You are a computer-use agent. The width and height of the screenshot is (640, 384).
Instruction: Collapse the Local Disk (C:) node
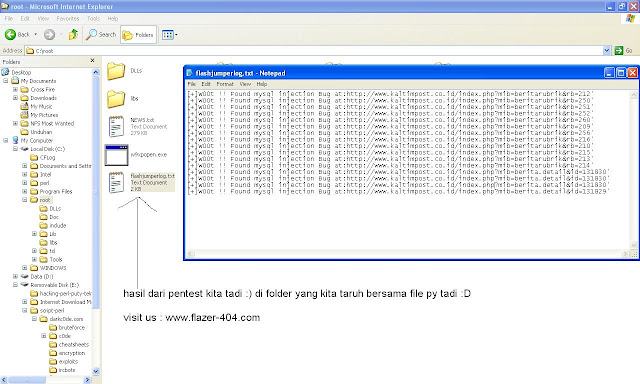click(16, 149)
